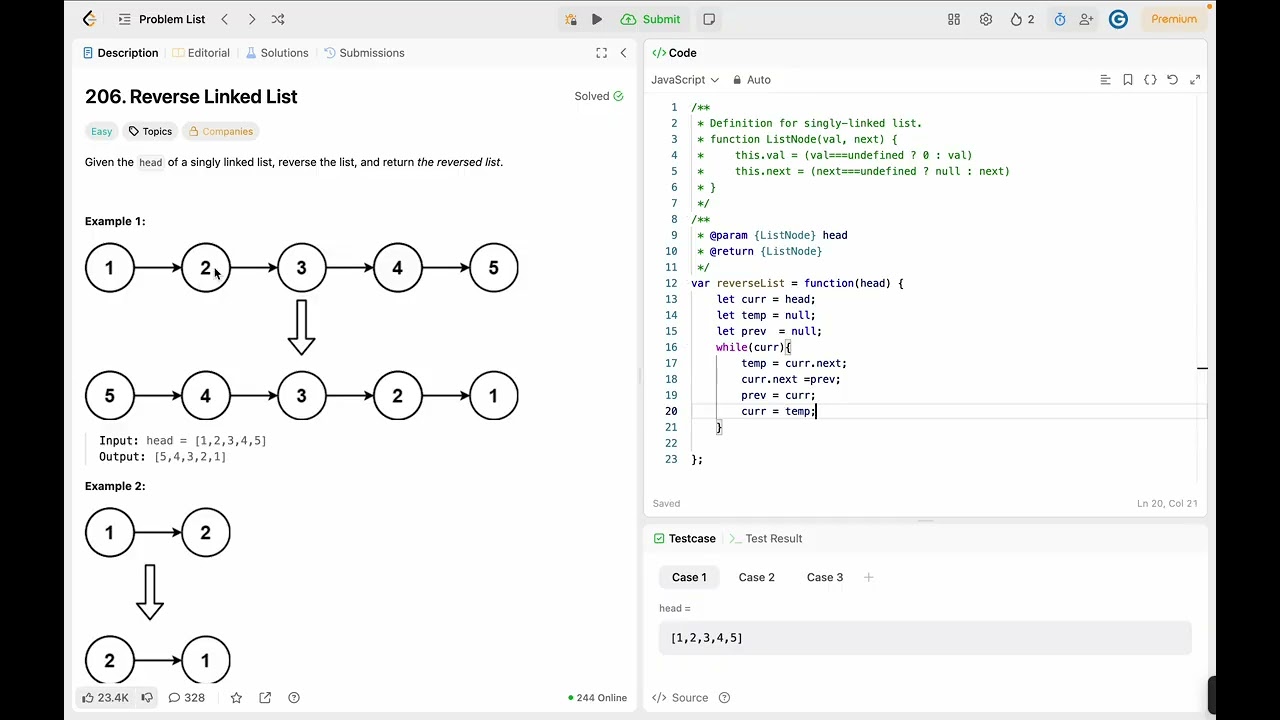Share the problem link icon
The width and height of the screenshot is (1280, 720).
265,698
